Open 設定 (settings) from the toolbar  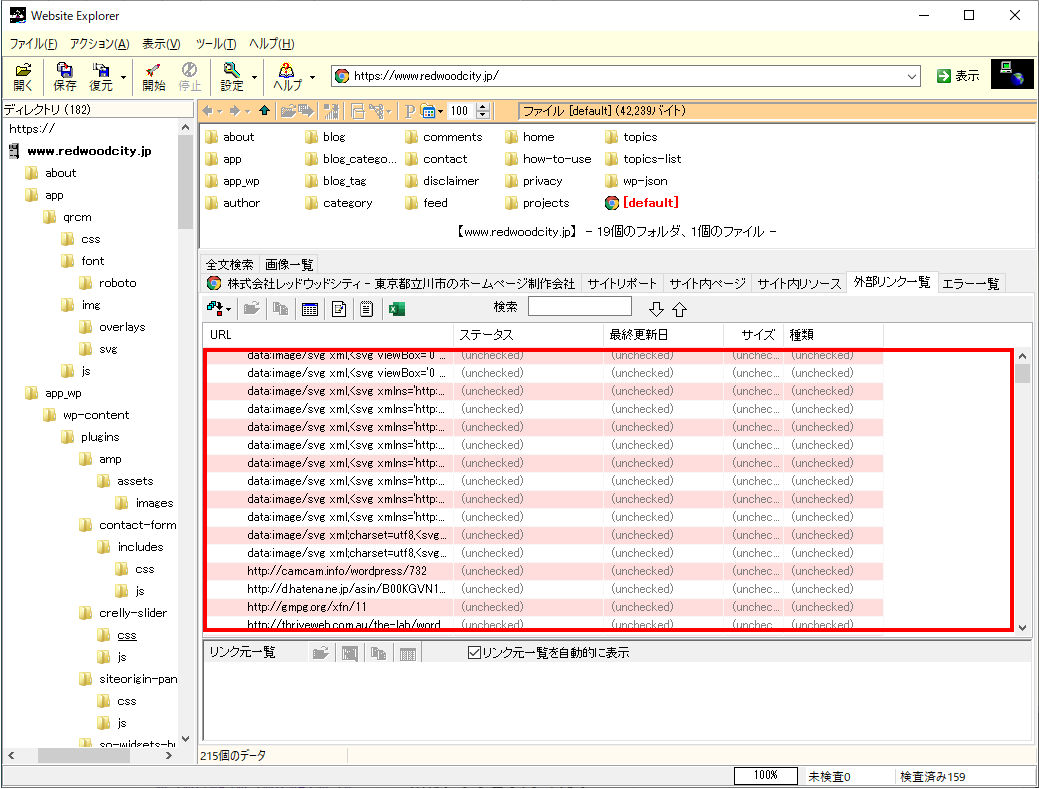(232, 77)
